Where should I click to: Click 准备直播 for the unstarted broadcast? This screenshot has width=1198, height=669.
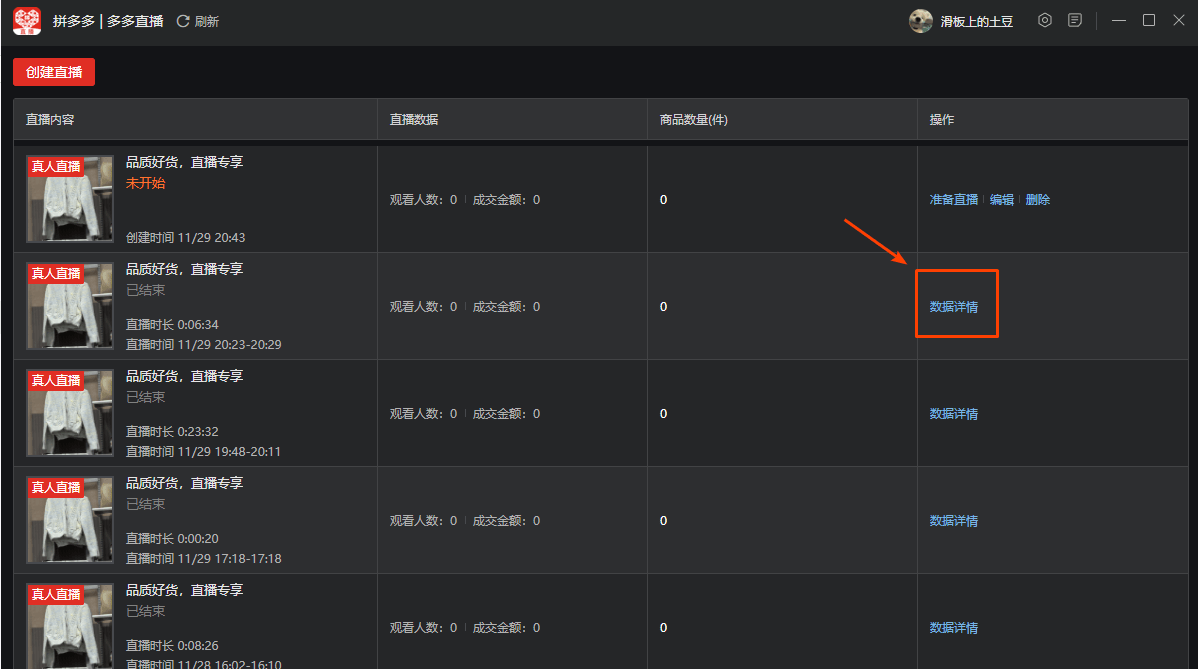coord(954,200)
